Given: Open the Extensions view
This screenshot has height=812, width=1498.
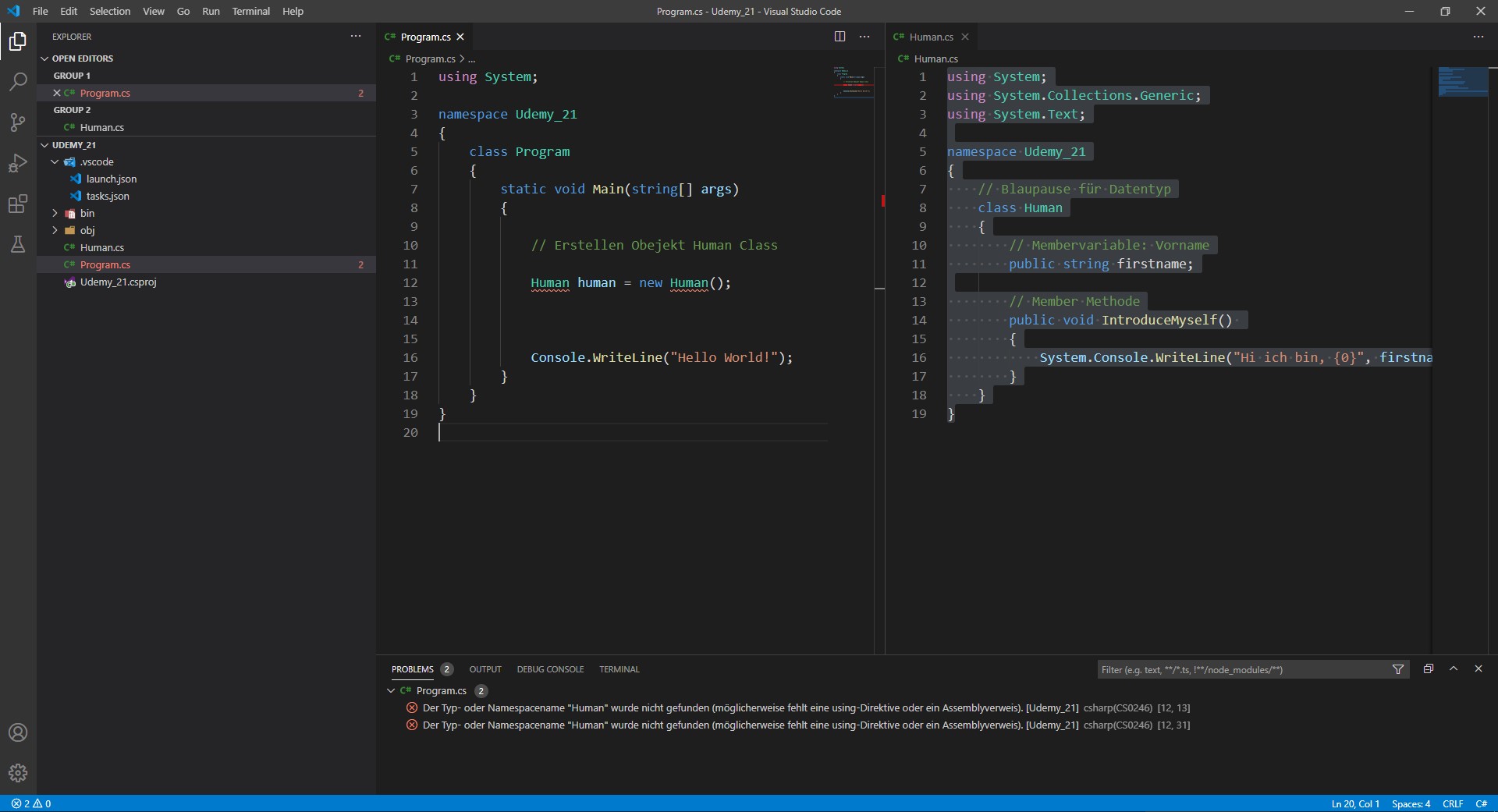Looking at the screenshot, I should pyautogui.click(x=18, y=204).
